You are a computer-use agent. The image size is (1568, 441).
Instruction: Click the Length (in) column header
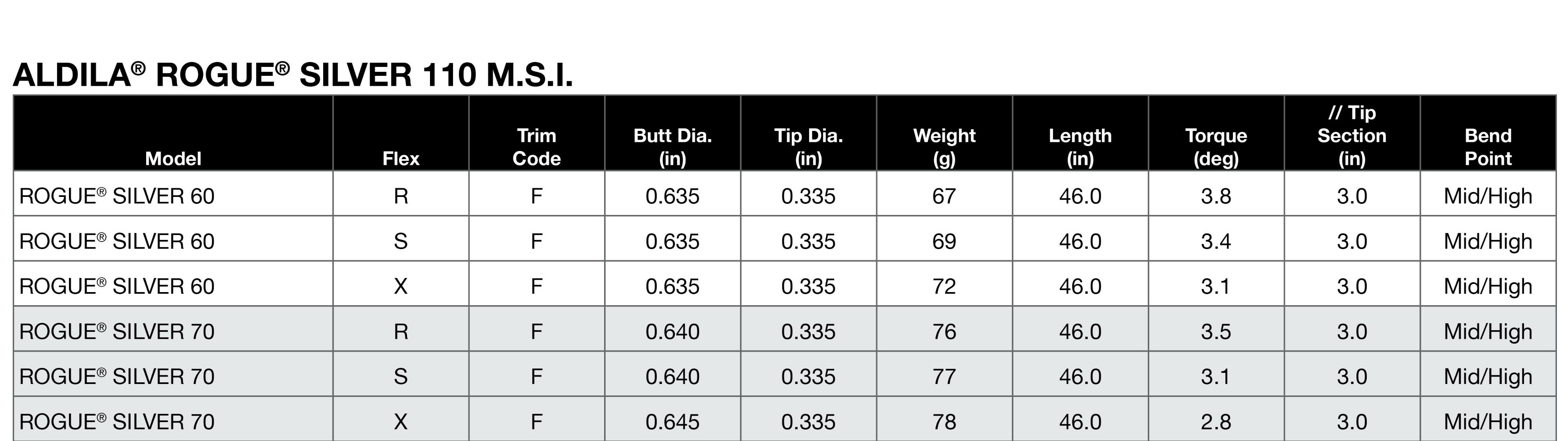(x=1080, y=146)
